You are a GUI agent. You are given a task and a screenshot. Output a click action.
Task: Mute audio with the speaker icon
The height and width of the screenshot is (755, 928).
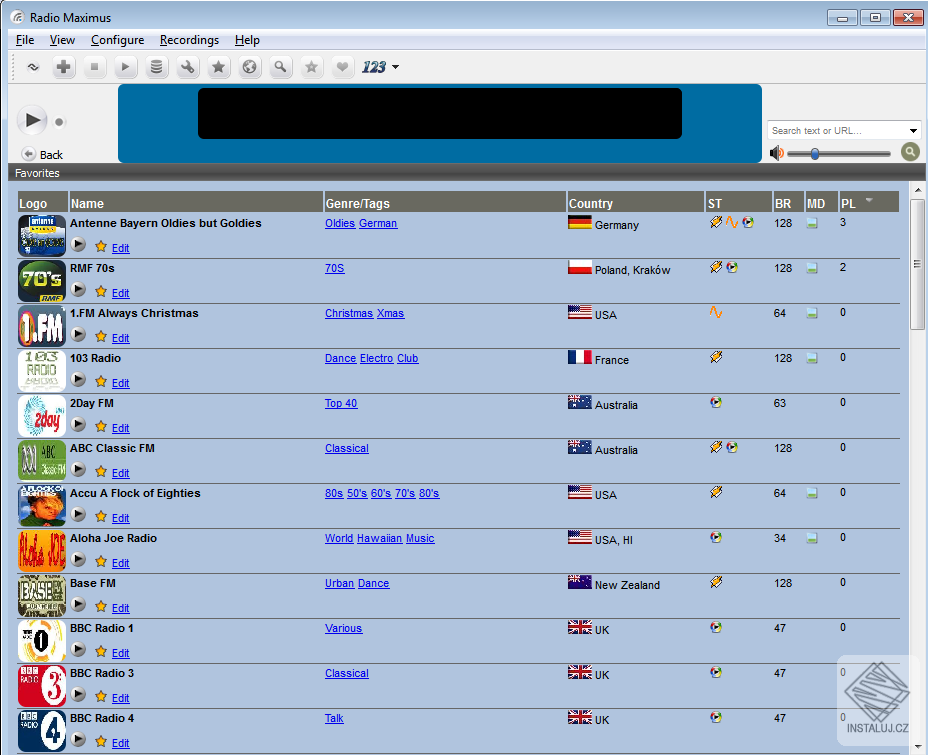coord(776,153)
